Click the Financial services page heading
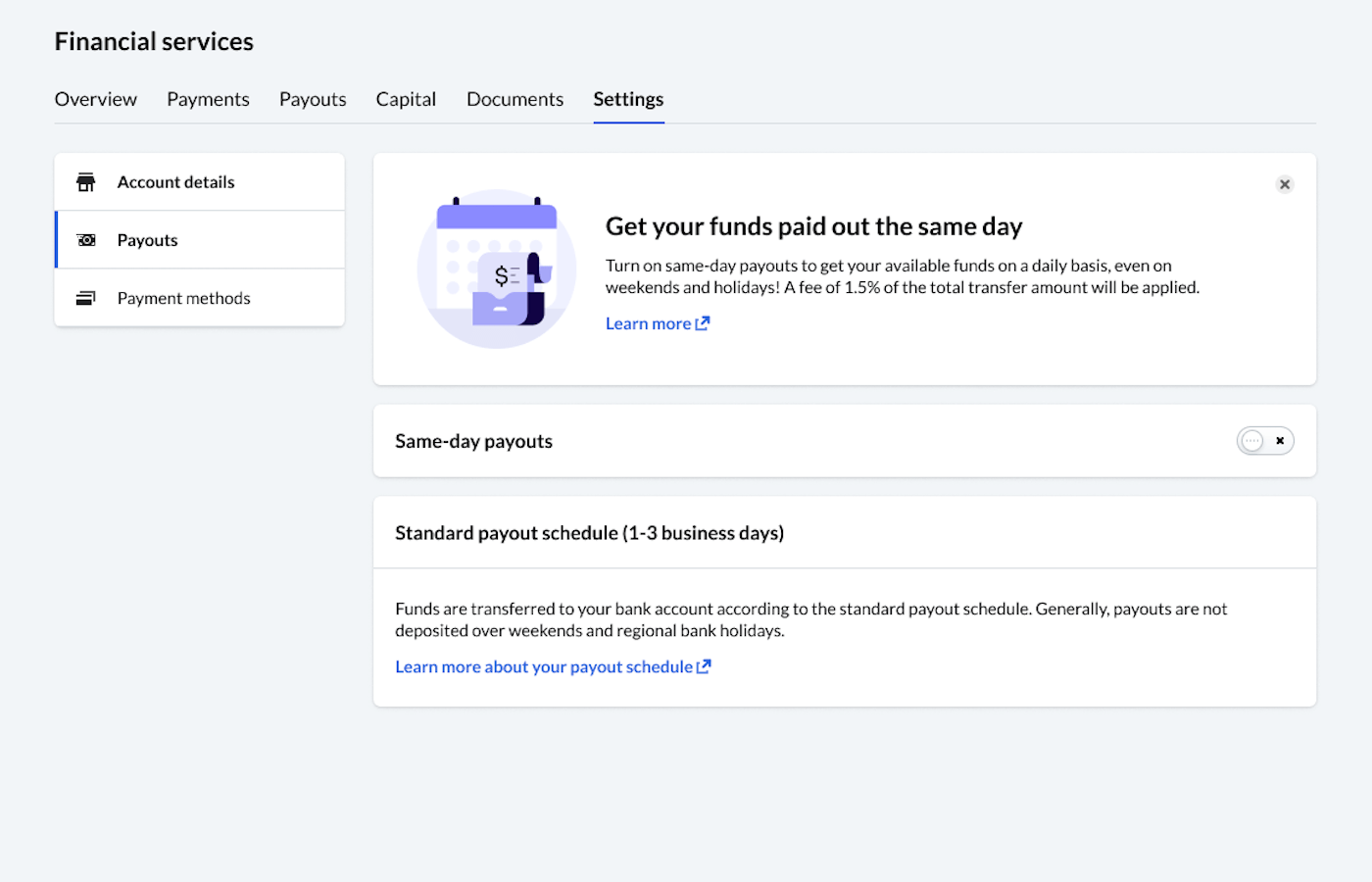This screenshot has height=882, width=1372. 154,41
